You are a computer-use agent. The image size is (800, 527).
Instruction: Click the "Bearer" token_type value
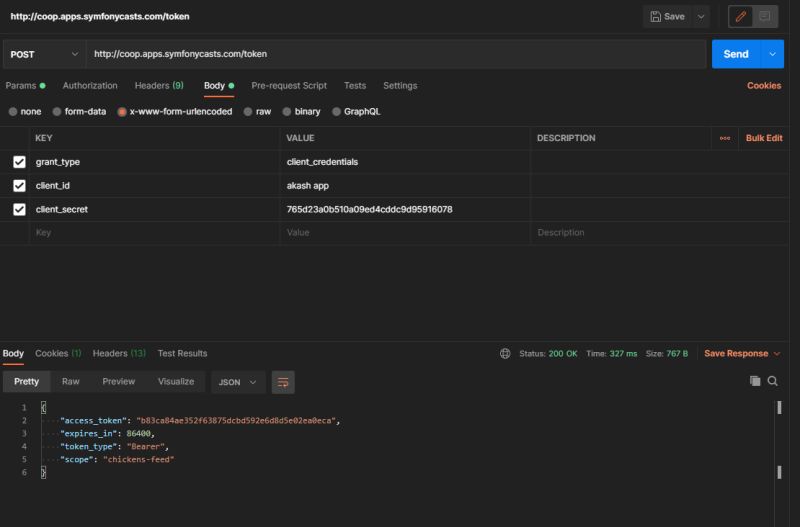point(145,446)
